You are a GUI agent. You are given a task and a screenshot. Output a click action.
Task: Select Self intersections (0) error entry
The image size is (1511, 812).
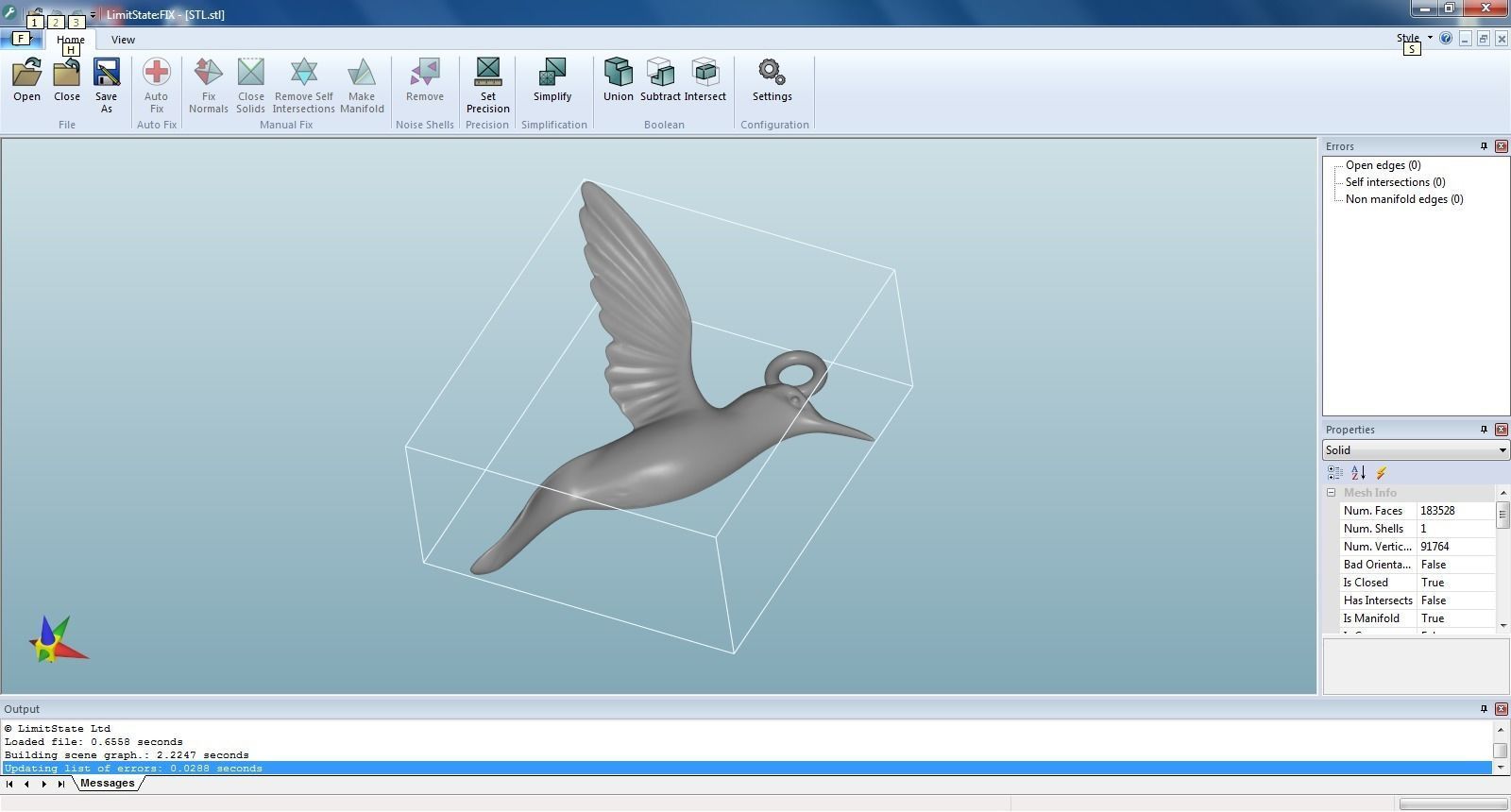pos(1395,182)
